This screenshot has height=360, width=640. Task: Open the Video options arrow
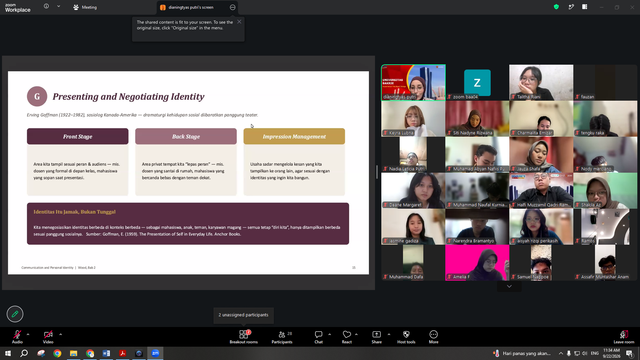[60, 334]
